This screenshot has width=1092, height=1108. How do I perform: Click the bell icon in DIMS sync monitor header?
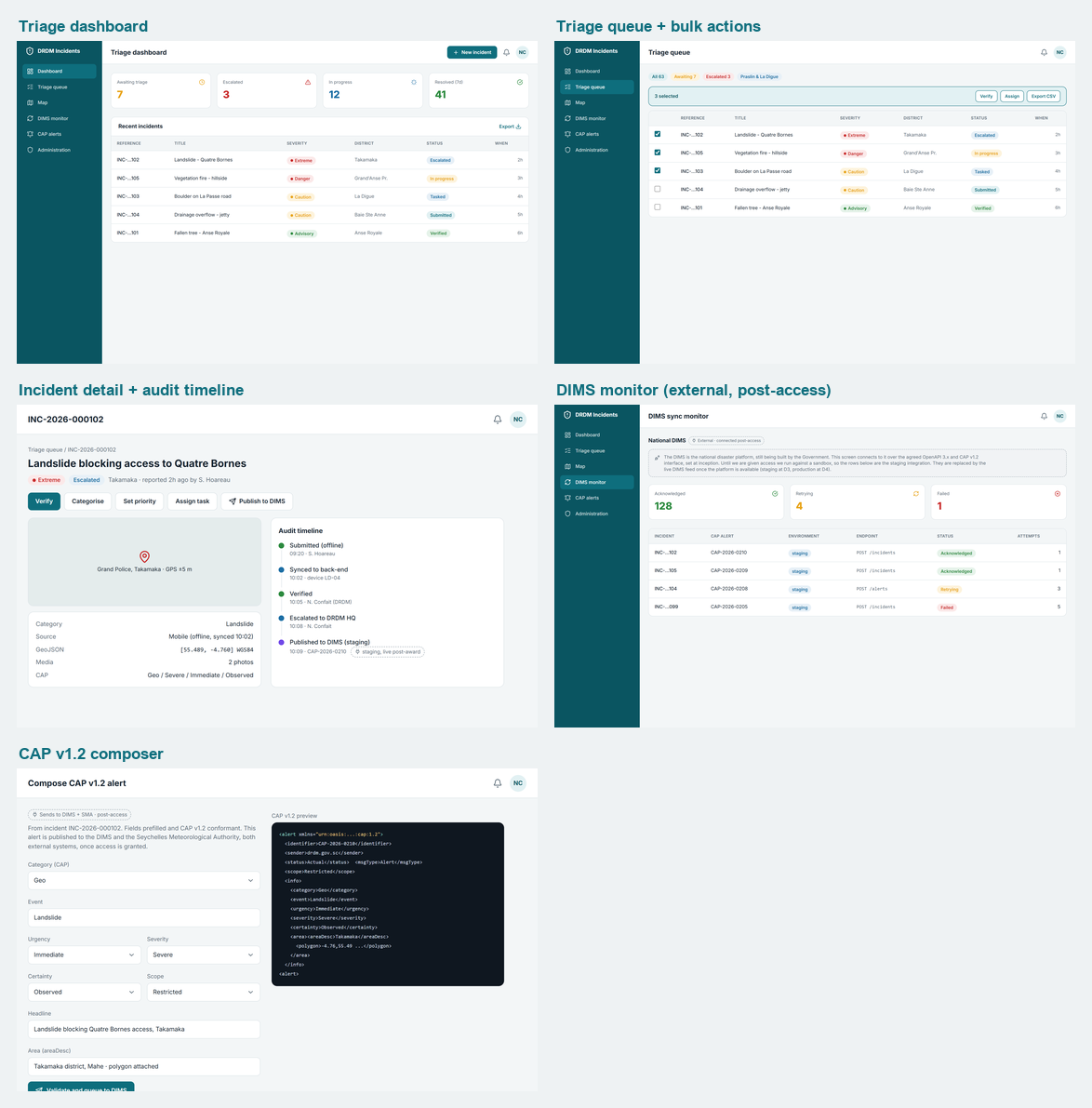[x=1044, y=416]
